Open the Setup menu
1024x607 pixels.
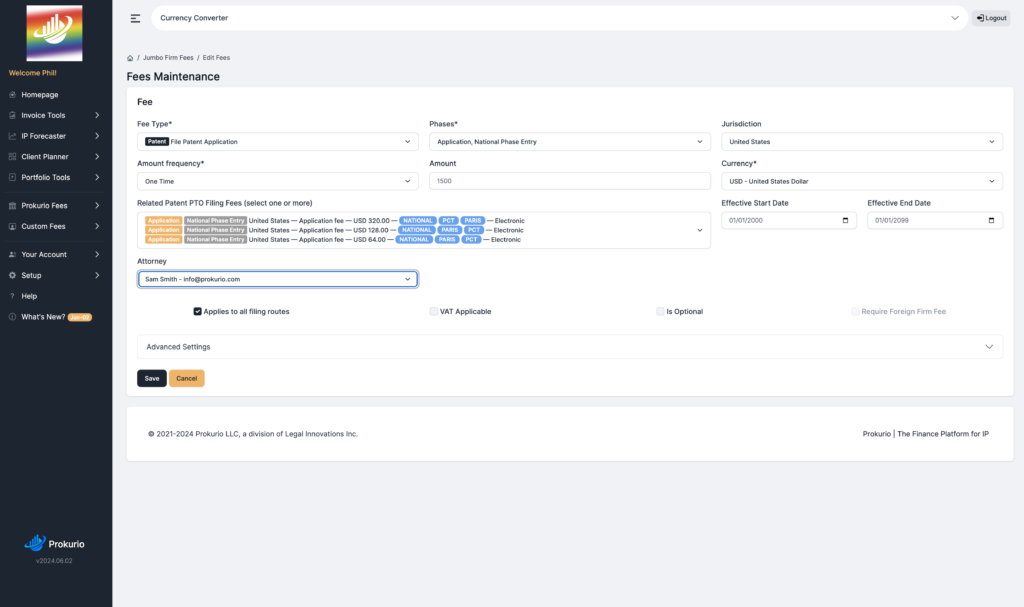coord(56,276)
